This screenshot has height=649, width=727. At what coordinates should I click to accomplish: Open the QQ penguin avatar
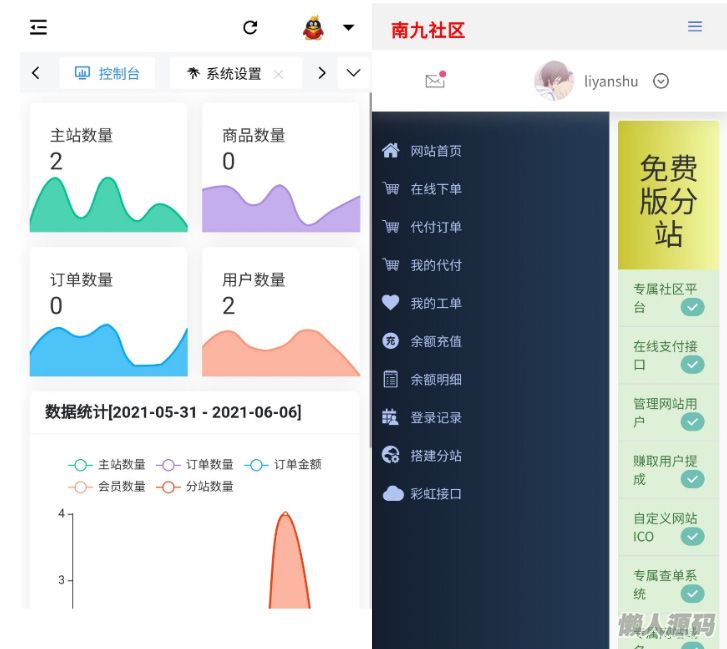313,27
